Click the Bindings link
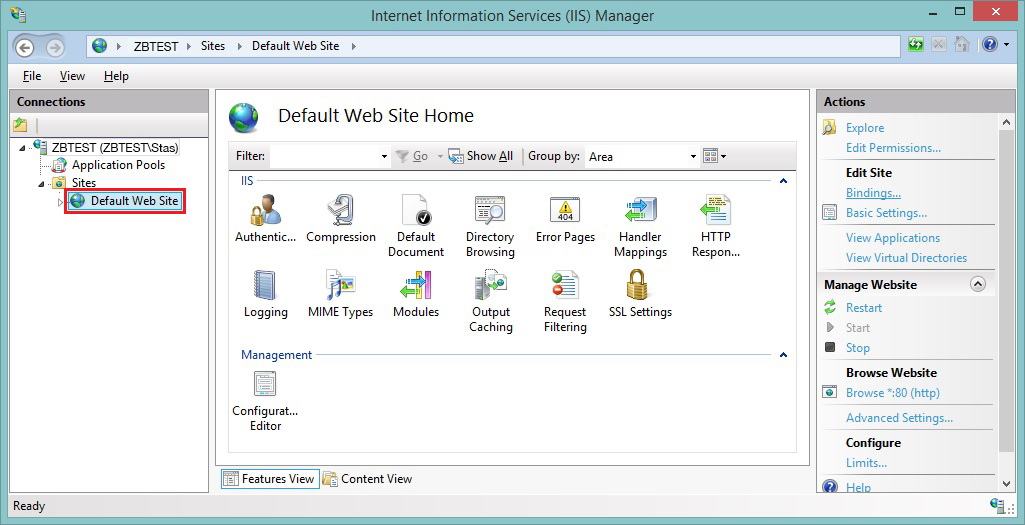This screenshot has height=525, width=1025. coord(873,193)
